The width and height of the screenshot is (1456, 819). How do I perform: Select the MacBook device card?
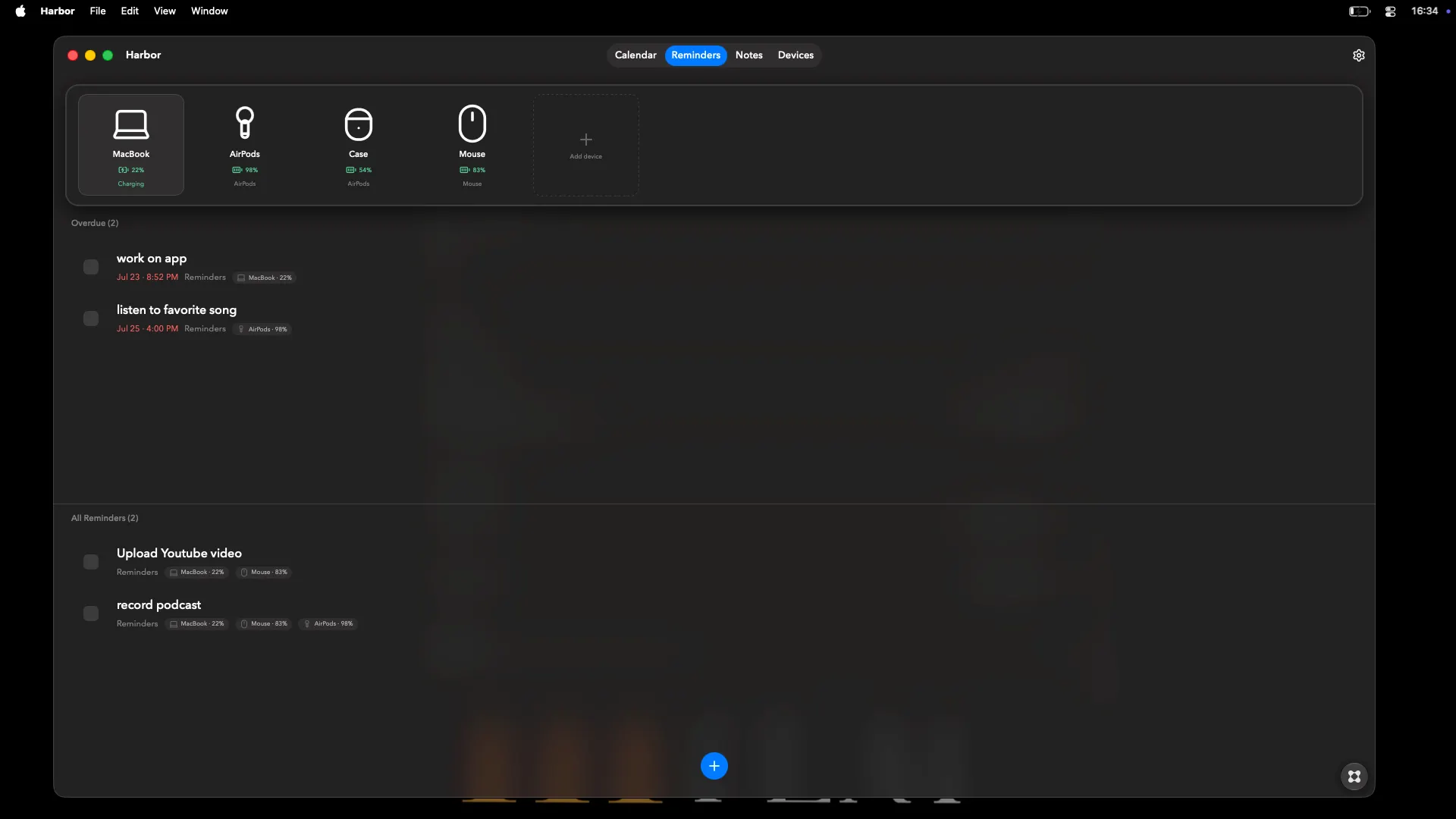[x=131, y=145]
